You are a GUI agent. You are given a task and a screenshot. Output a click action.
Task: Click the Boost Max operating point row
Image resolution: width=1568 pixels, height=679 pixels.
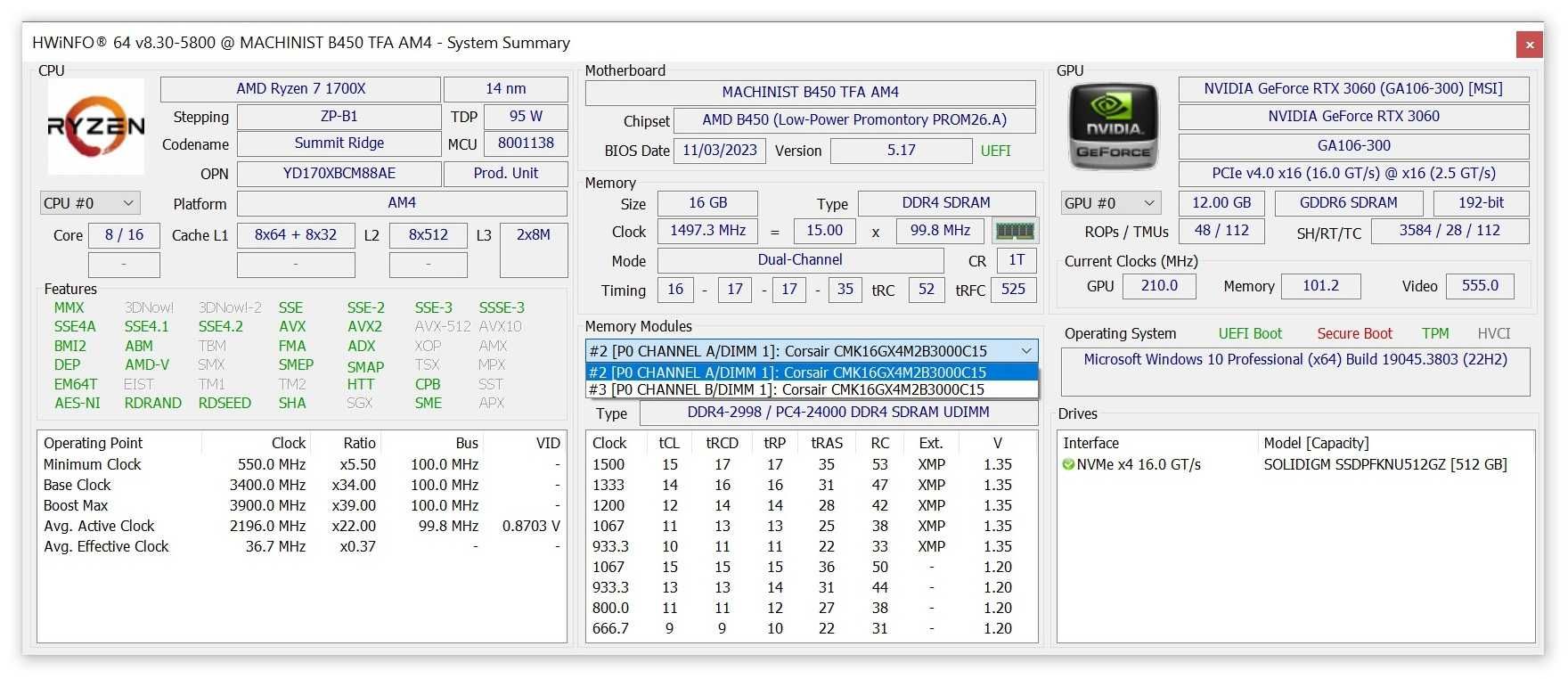pyautogui.click(x=302, y=505)
